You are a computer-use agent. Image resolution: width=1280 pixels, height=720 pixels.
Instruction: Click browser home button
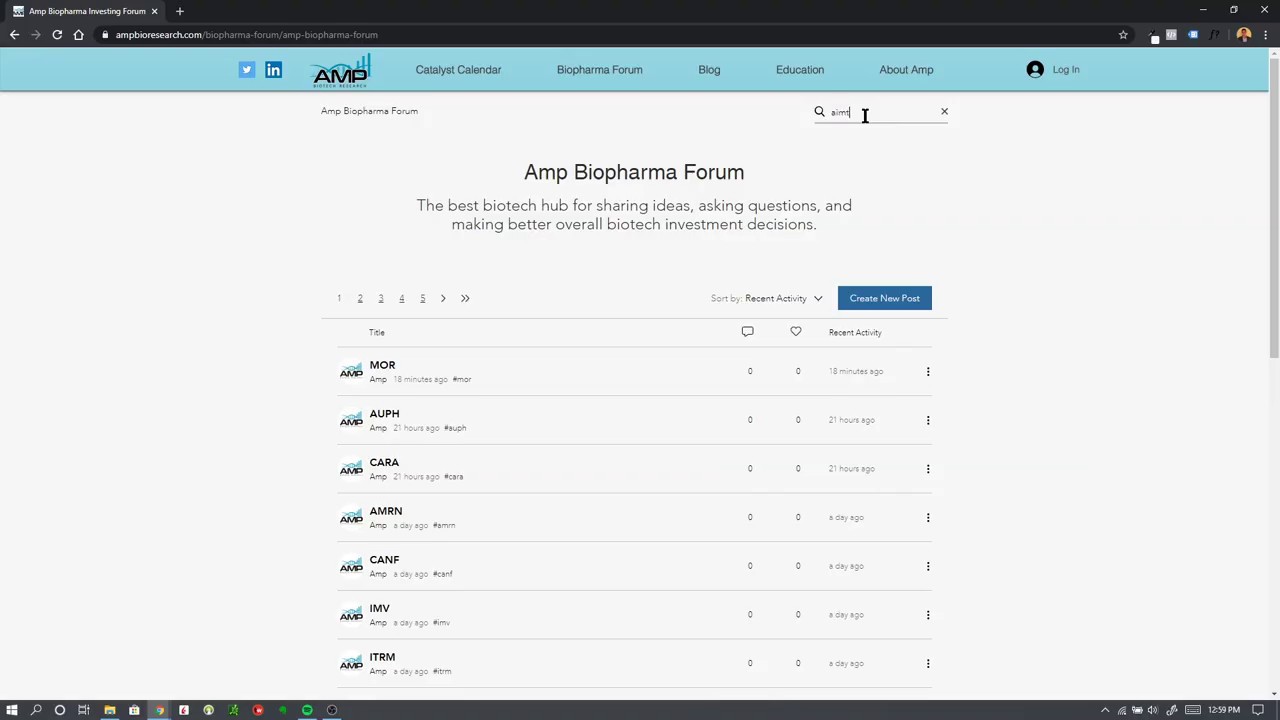(x=78, y=35)
